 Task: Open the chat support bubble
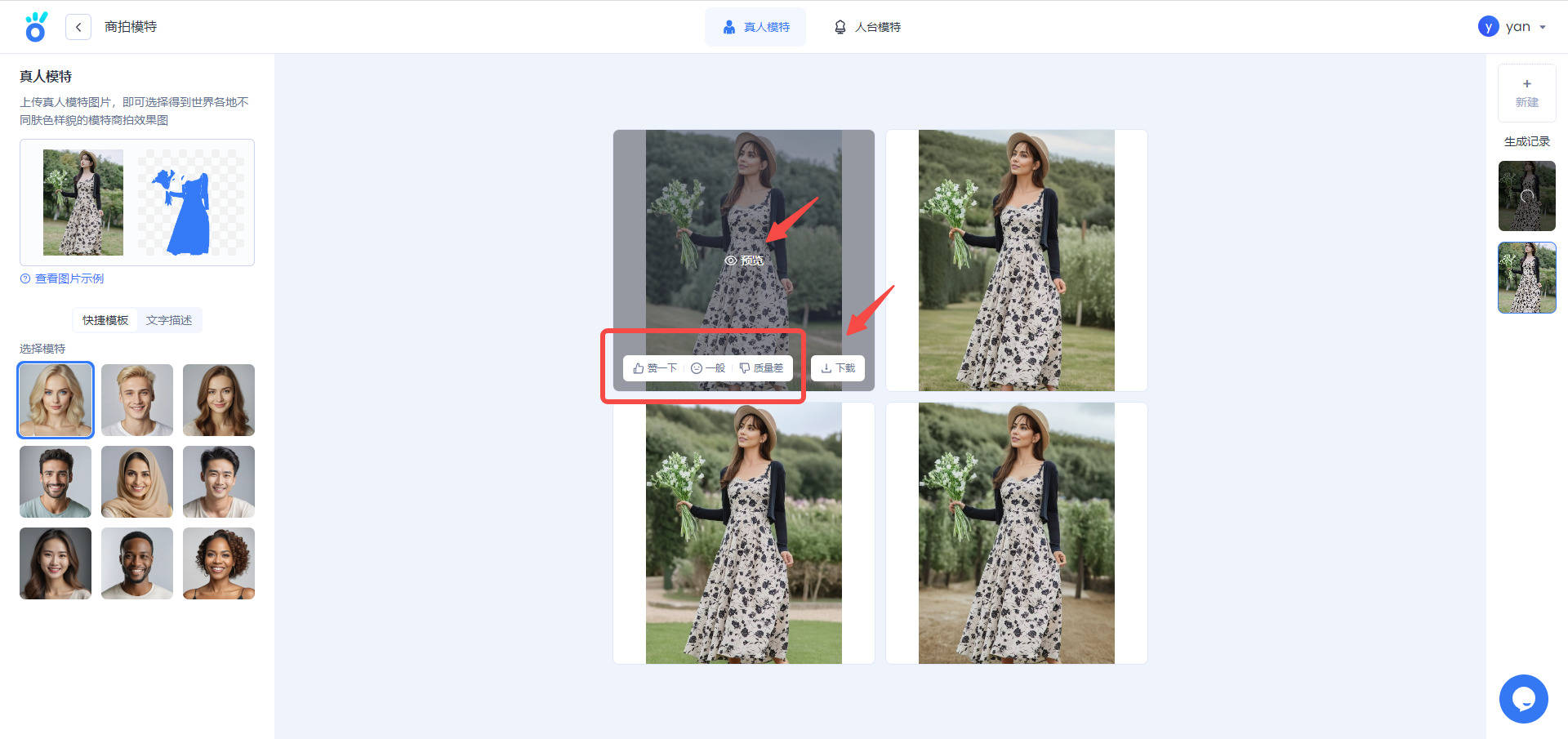click(x=1523, y=699)
